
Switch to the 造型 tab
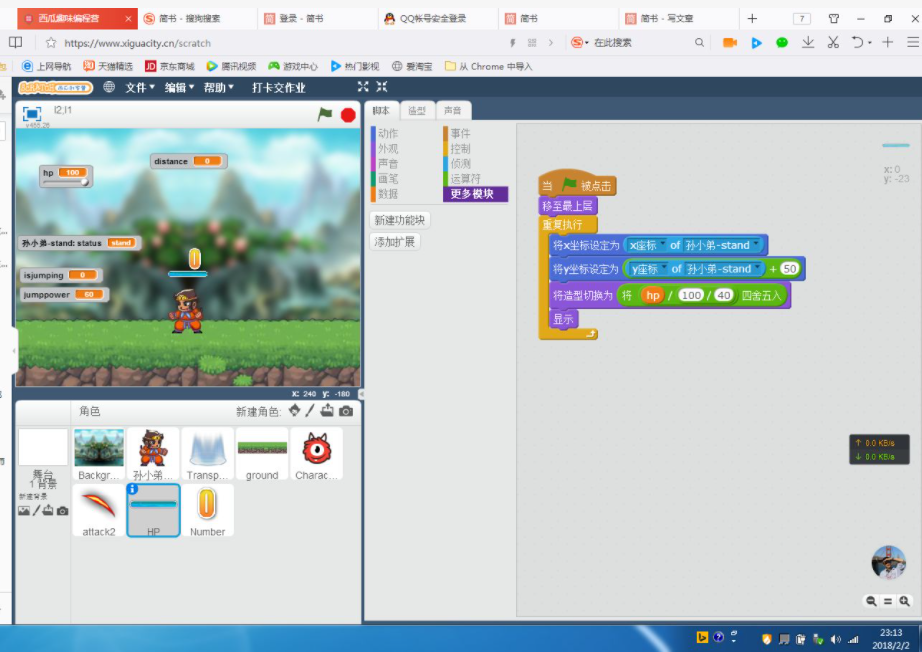(417, 111)
